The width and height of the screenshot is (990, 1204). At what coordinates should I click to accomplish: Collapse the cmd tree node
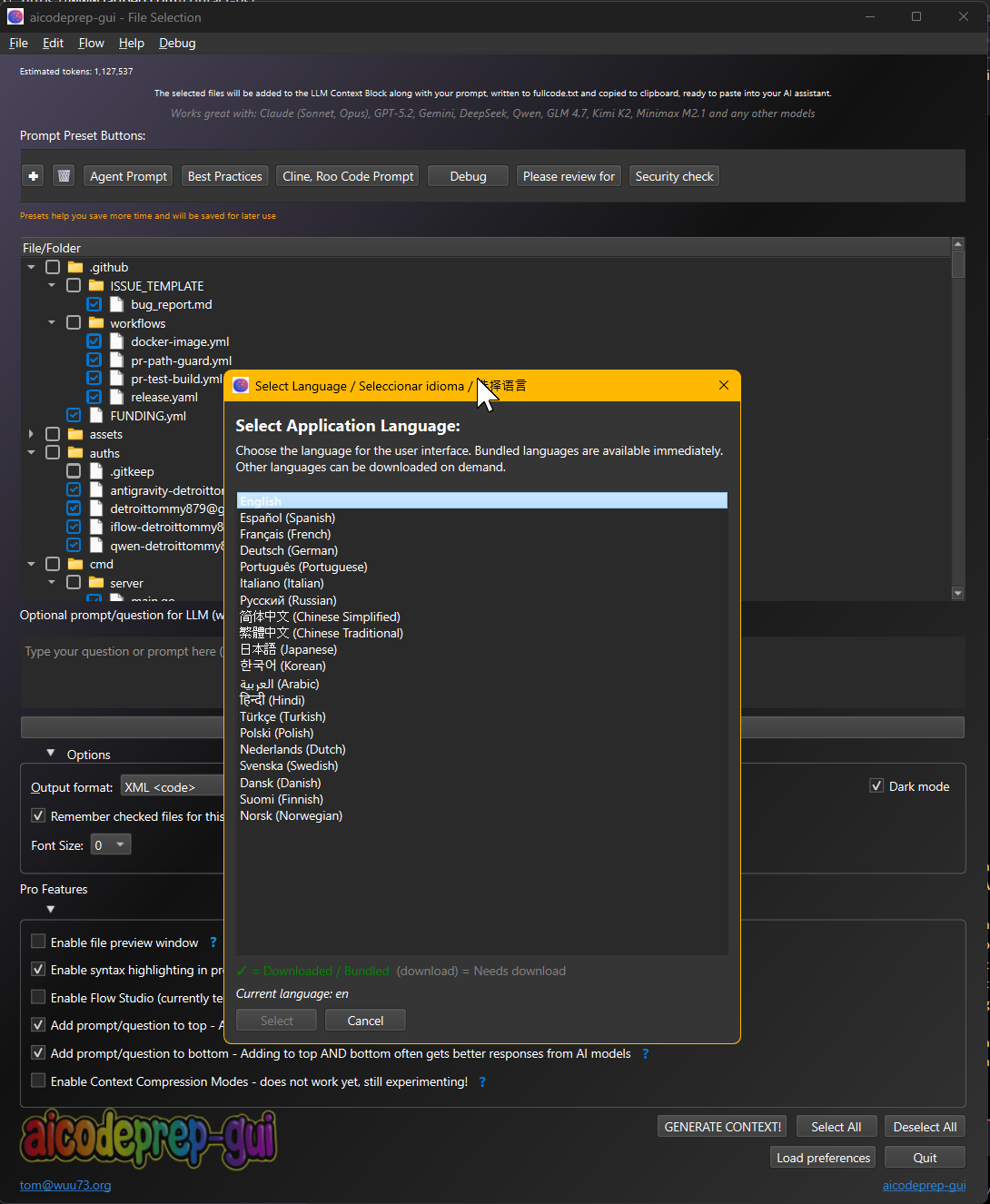coord(32,564)
